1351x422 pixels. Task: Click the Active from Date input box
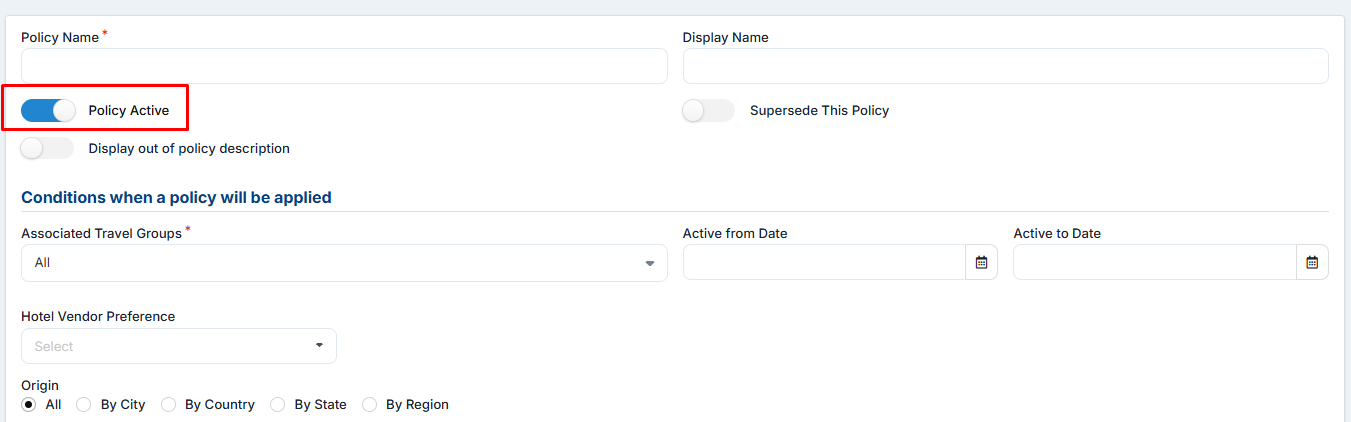pyautogui.click(x=824, y=263)
